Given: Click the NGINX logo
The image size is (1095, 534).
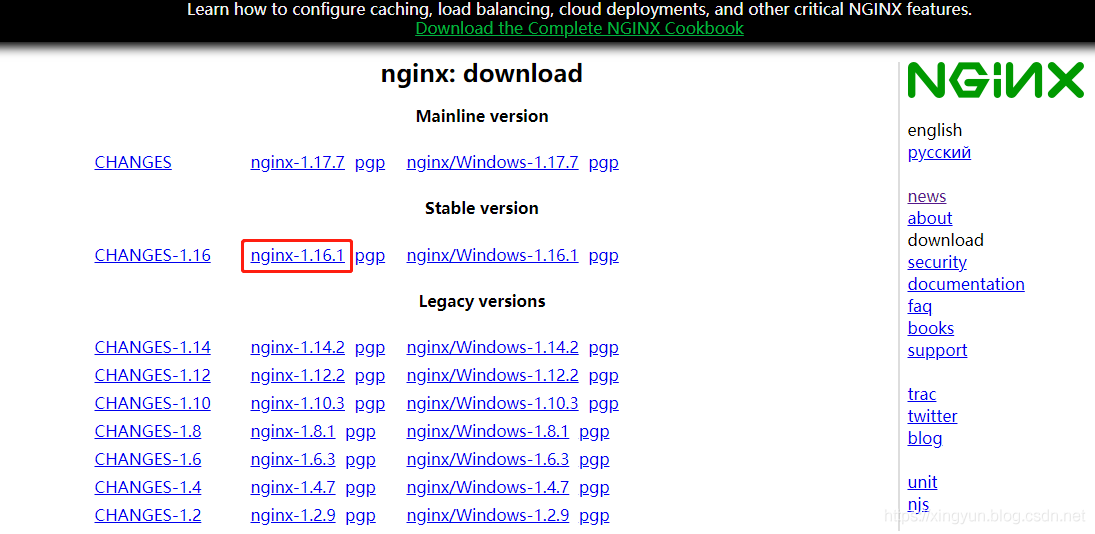Looking at the screenshot, I should tap(995, 80).
